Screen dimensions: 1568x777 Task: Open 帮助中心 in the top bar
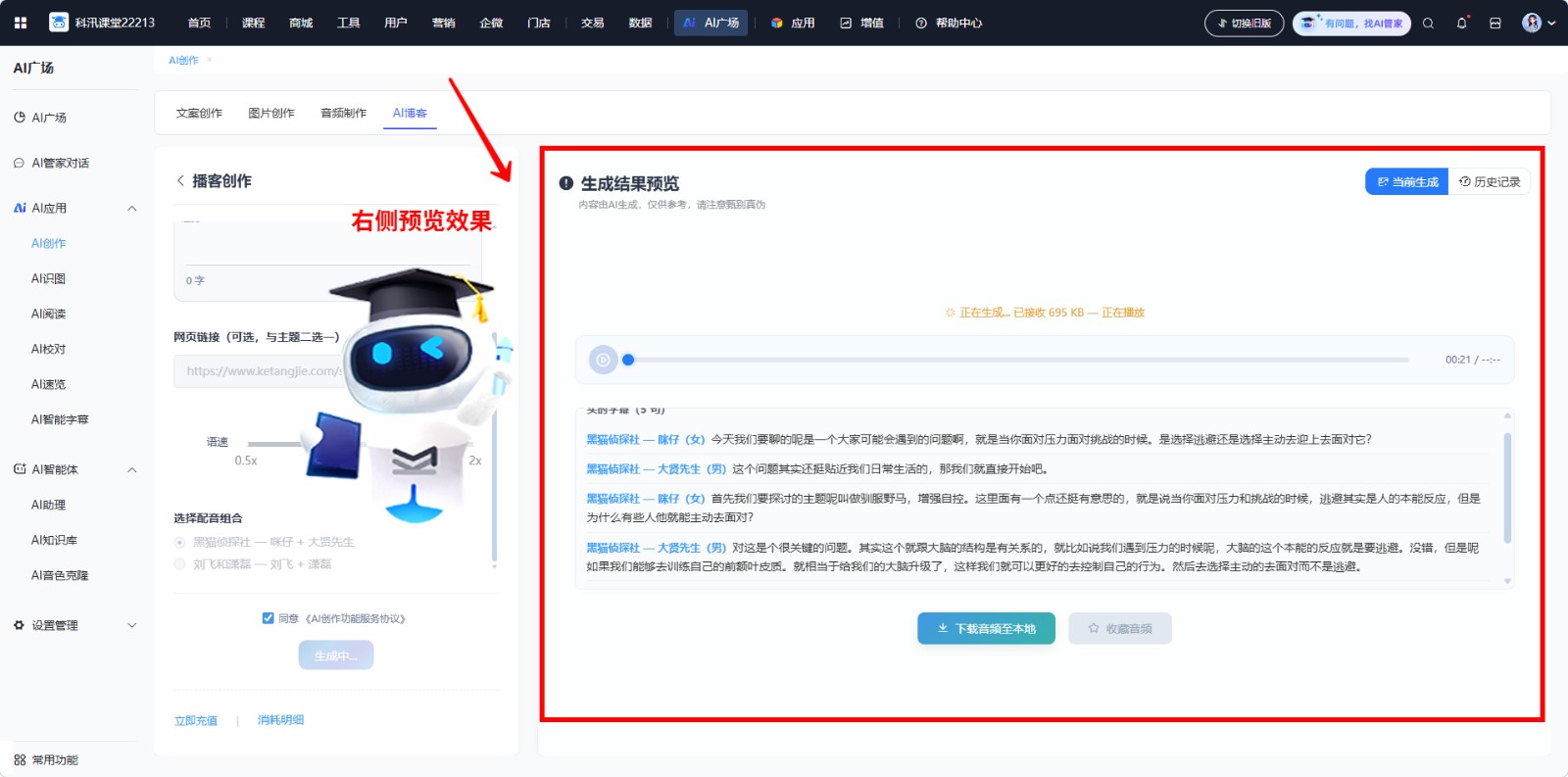[x=949, y=23]
